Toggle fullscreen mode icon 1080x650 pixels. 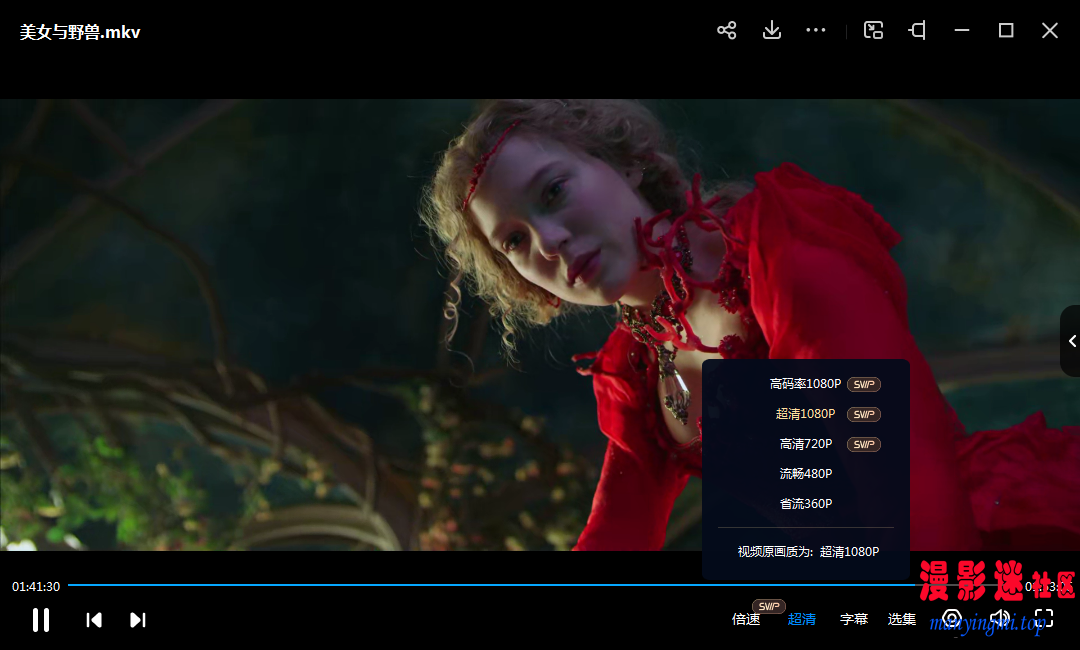pos(1044,618)
